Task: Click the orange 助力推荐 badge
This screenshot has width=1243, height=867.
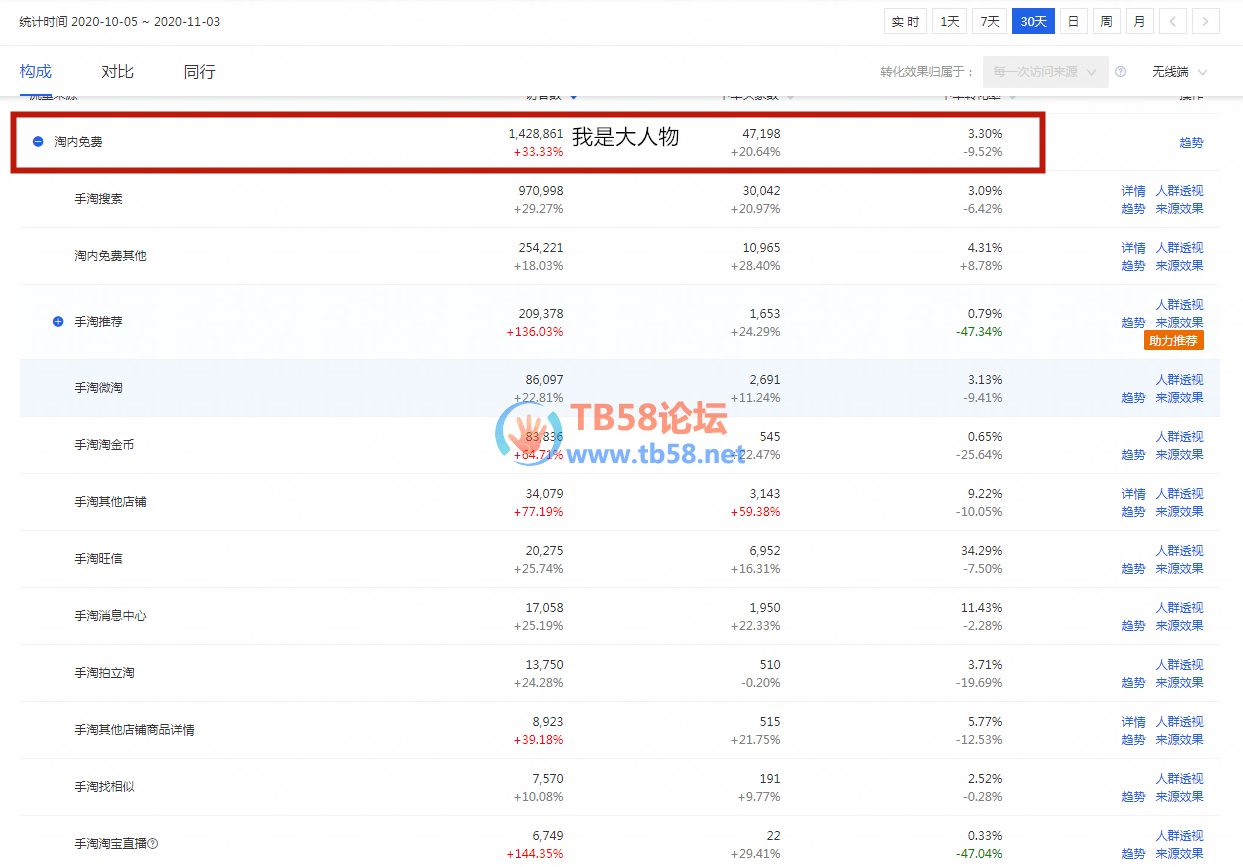Action: (1173, 341)
